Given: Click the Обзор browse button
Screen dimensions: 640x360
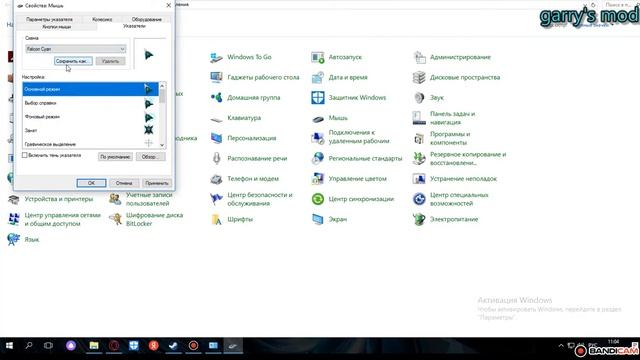Looking at the screenshot, I should 150,157.
